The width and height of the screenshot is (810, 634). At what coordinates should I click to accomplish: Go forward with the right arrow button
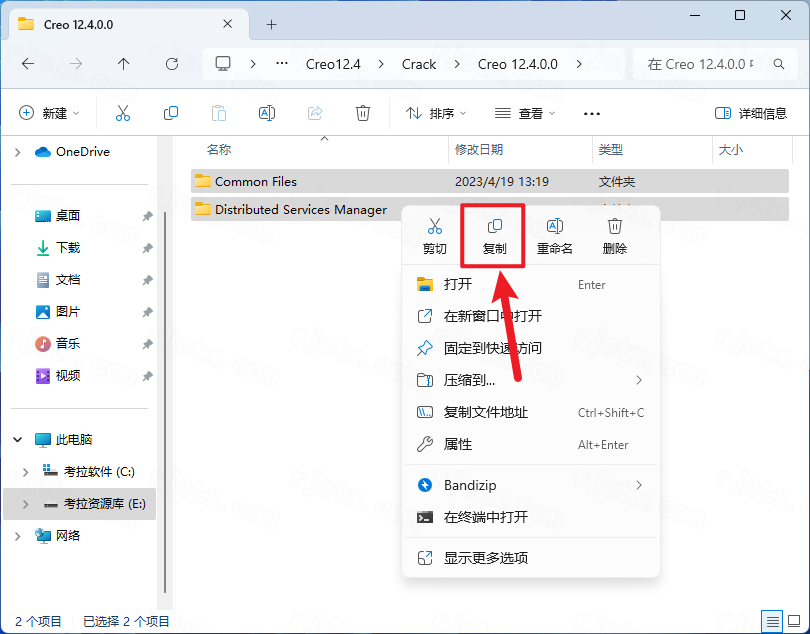76,64
